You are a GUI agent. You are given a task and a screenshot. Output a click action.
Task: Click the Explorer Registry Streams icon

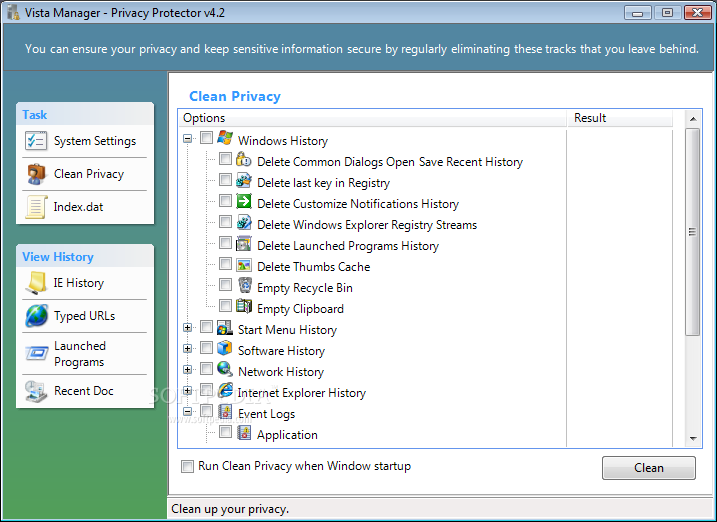click(244, 222)
